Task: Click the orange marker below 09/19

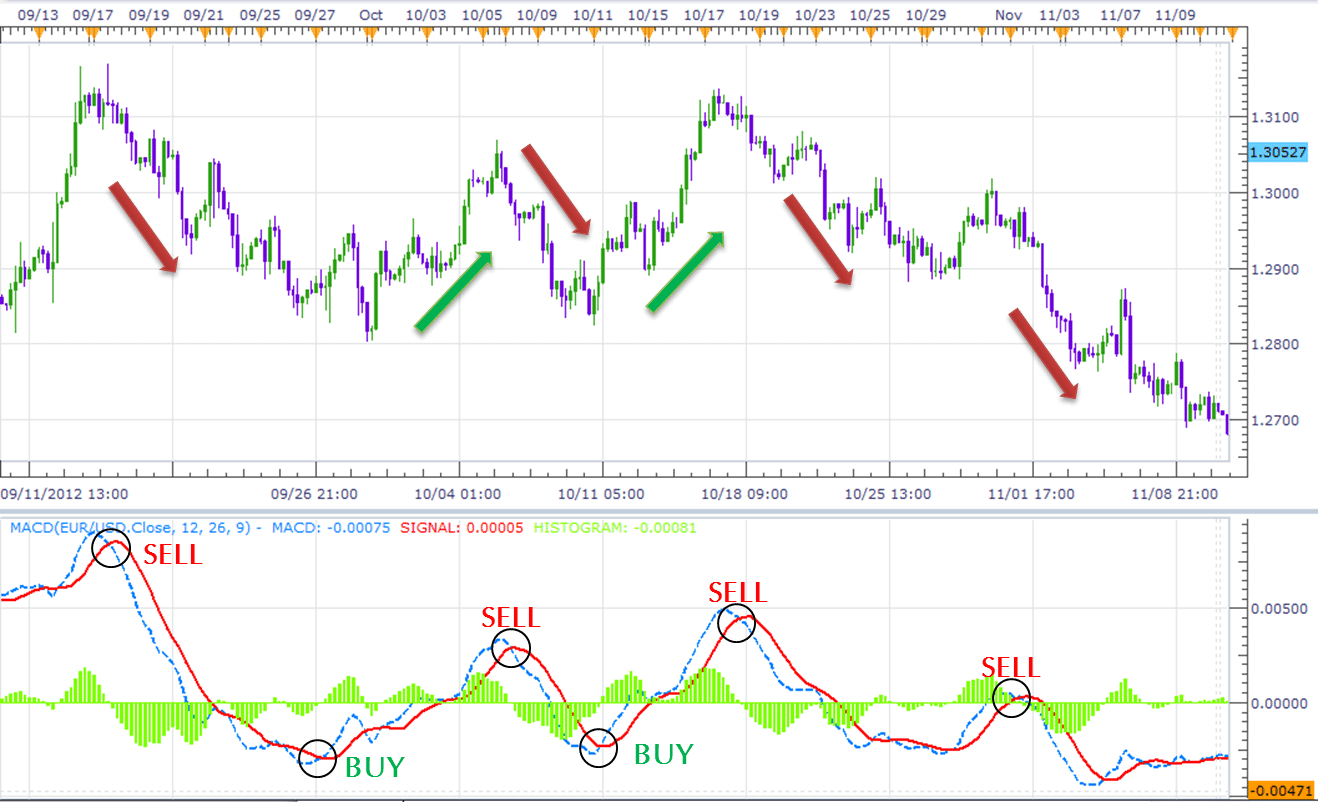Action: 149,33
